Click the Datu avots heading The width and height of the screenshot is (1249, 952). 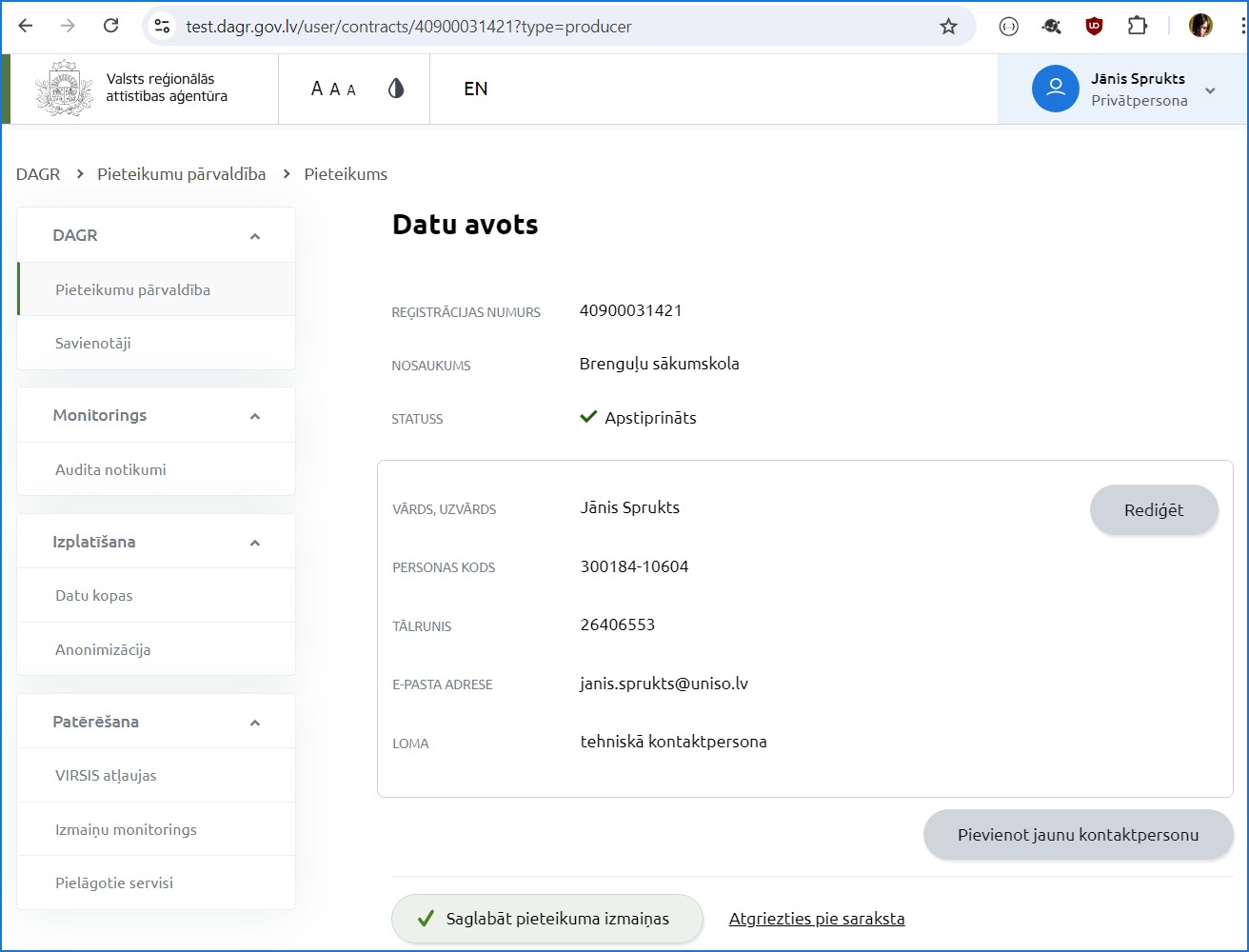[466, 225]
